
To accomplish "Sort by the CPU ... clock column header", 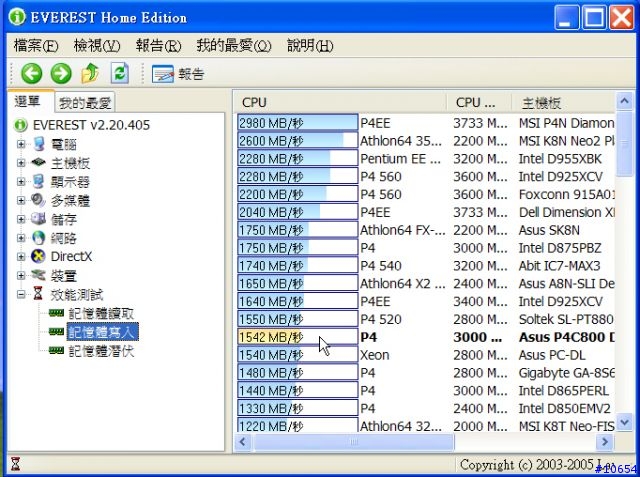I will [x=479, y=102].
